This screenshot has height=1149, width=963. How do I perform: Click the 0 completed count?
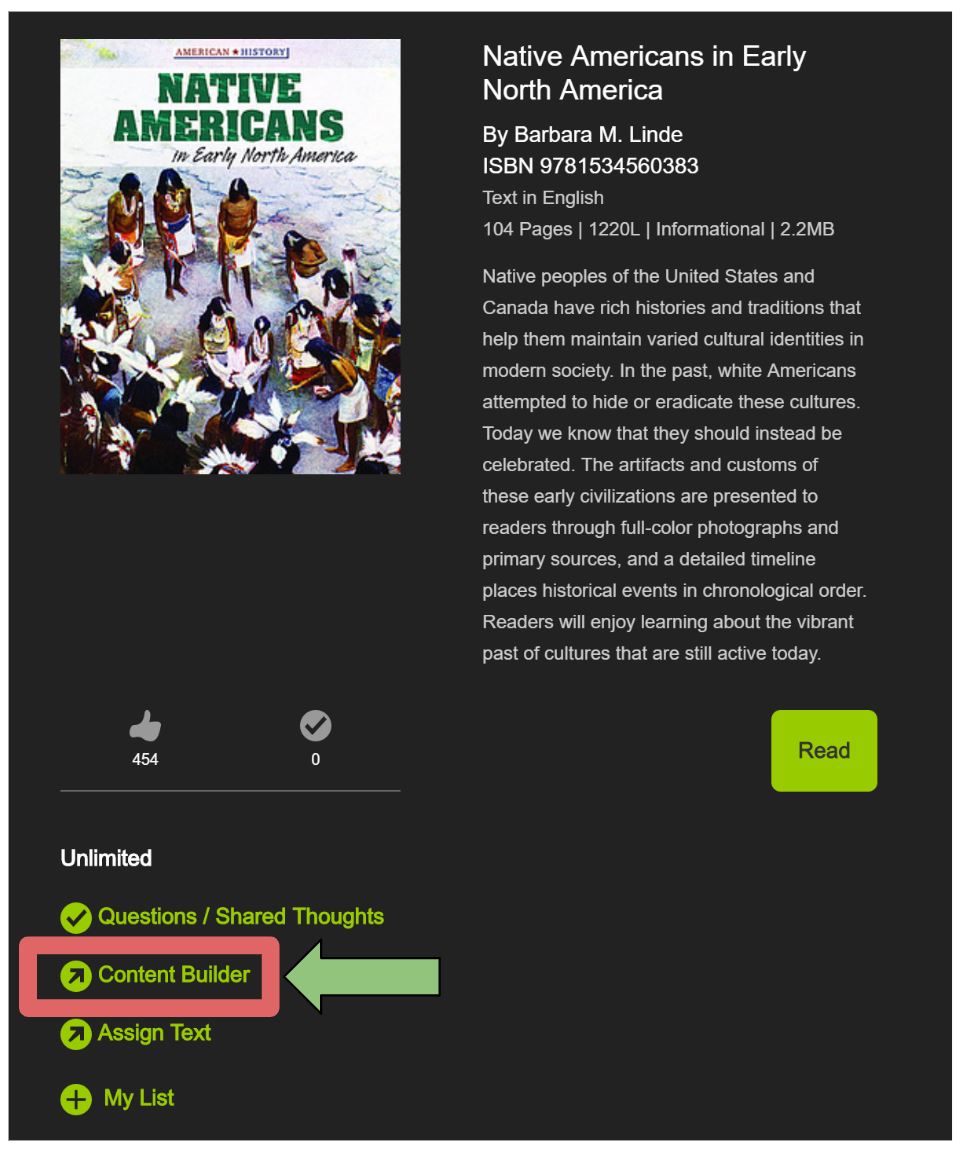click(315, 759)
